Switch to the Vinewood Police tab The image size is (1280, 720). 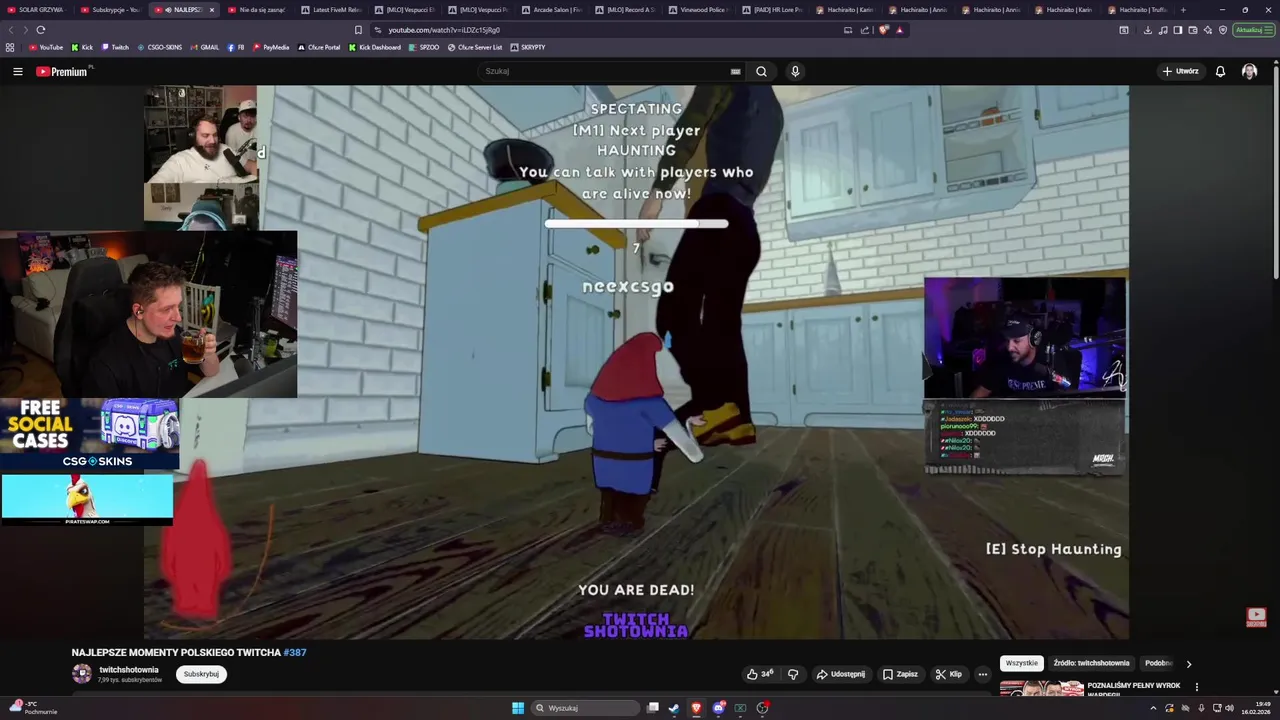tap(698, 10)
